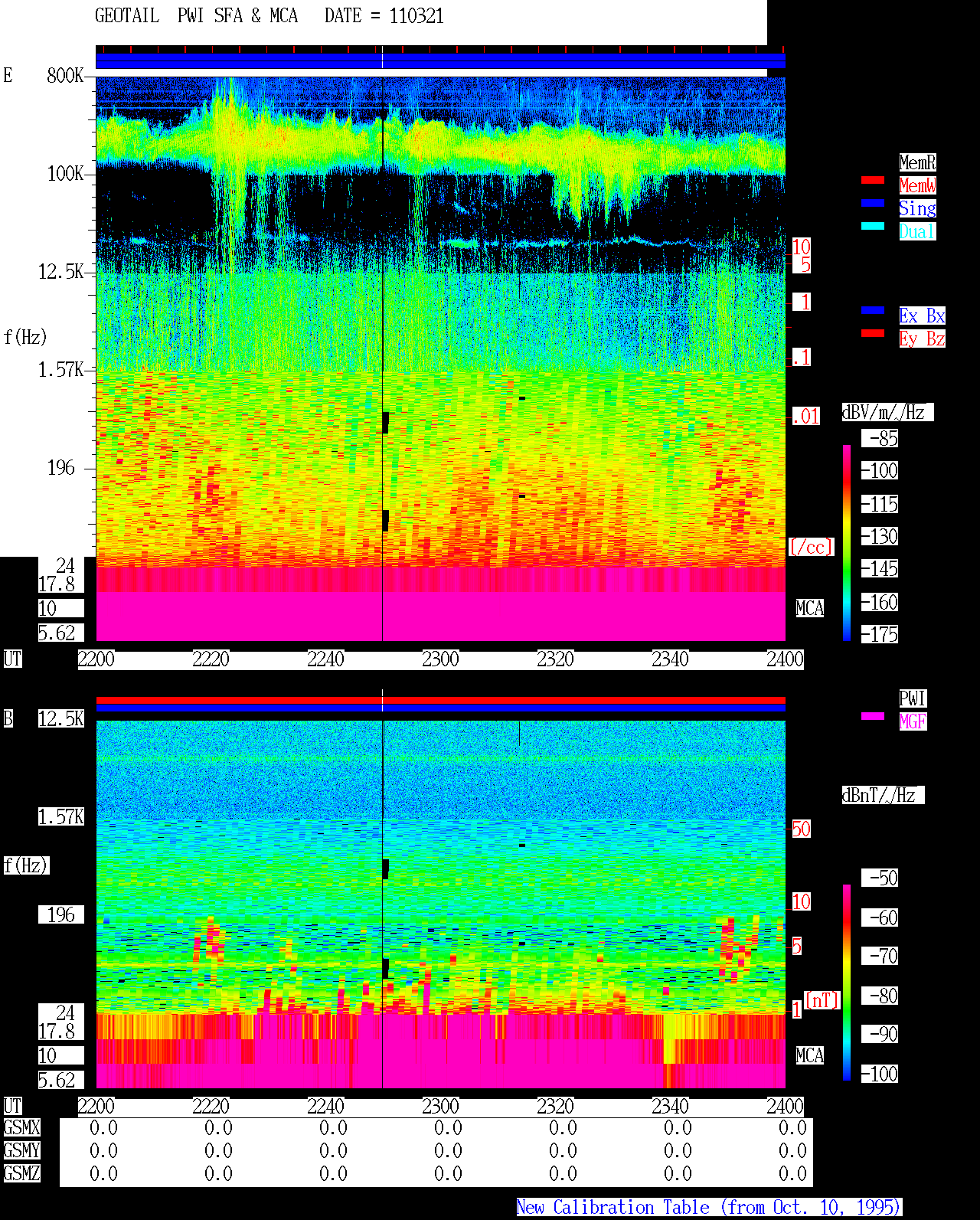
Task: Select the "GSMY" row label
Action: pyautogui.click(x=21, y=1150)
